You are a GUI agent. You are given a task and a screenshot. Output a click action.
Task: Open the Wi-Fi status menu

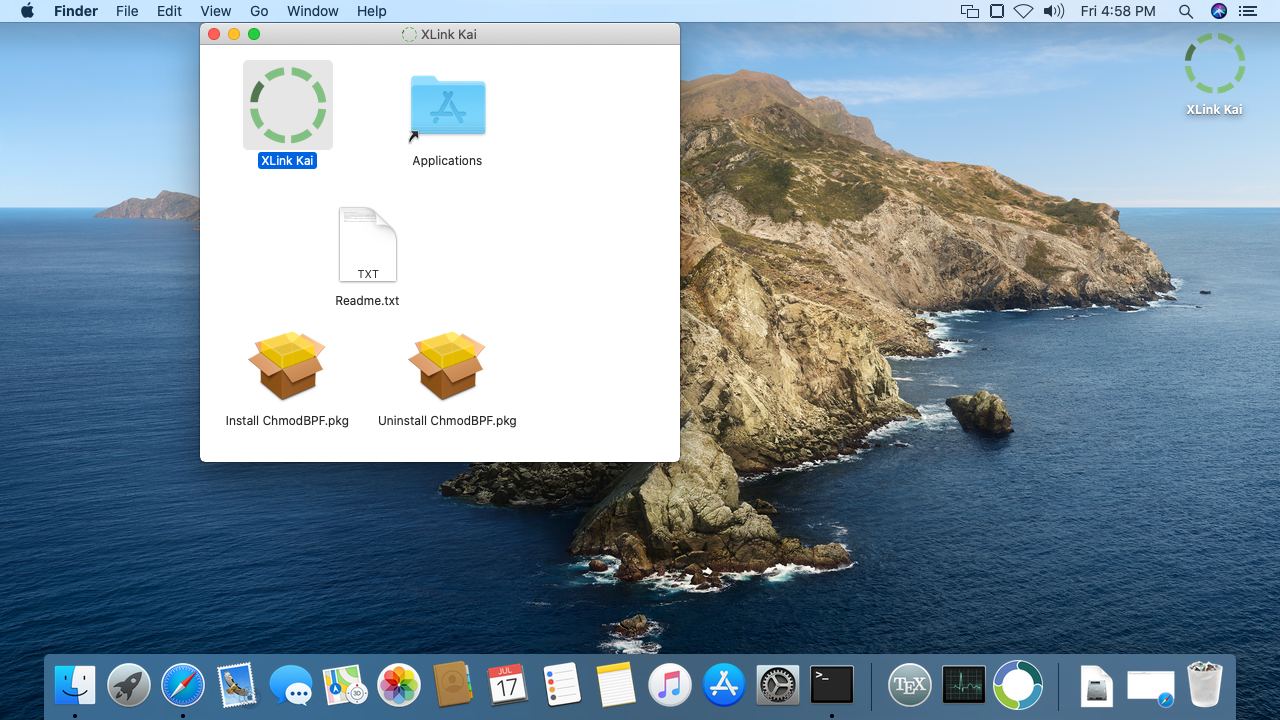1023,11
